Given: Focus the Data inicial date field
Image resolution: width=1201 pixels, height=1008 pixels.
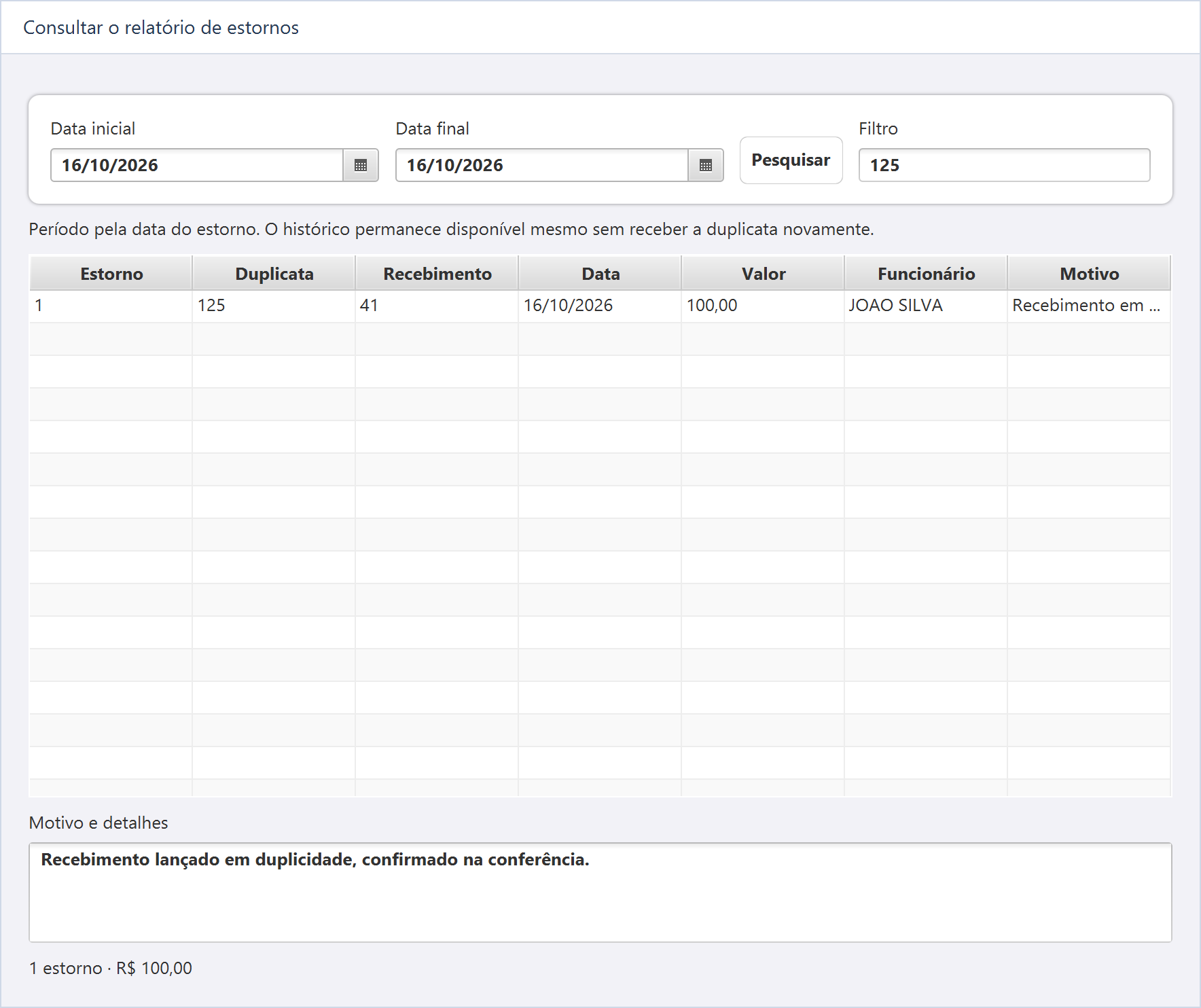Looking at the screenshot, I should tap(197, 165).
